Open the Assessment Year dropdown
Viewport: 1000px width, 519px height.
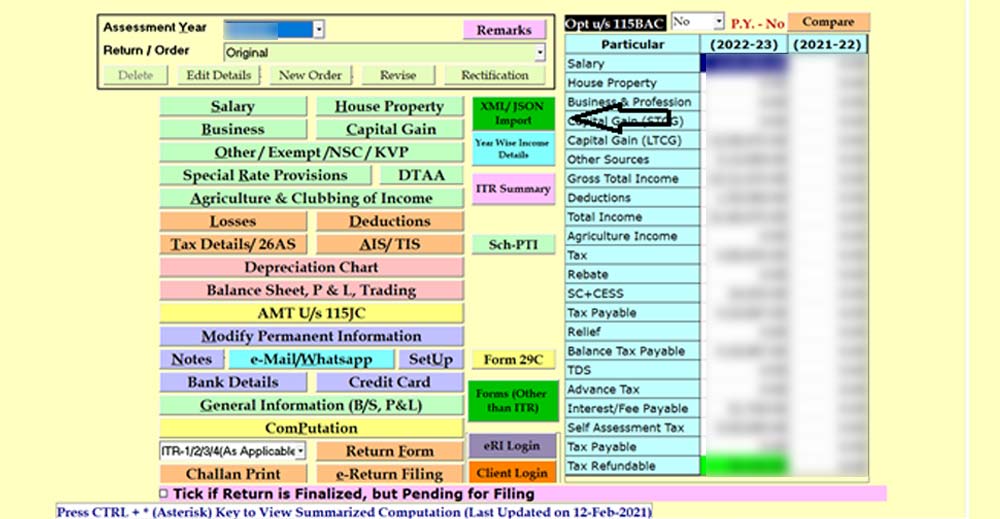tap(319, 30)
